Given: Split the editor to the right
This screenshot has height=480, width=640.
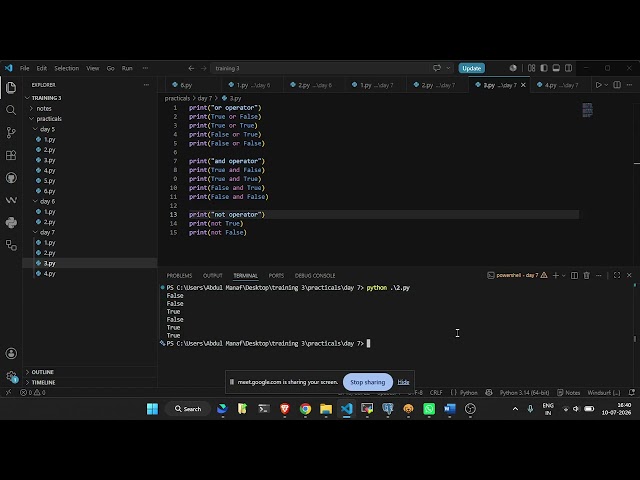Looking at the screenshot, I should click(617, 85).
